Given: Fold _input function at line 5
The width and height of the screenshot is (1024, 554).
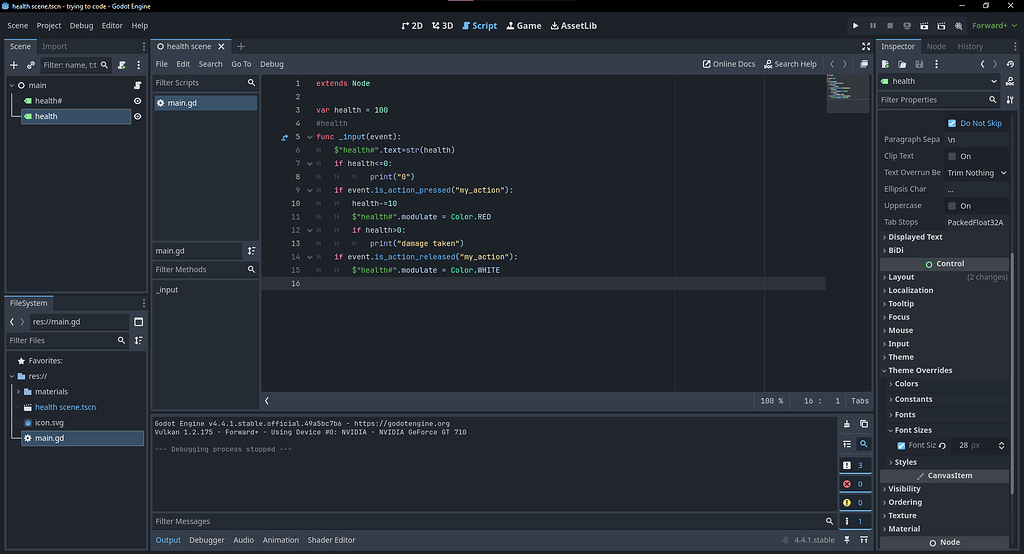Looking at the screenshot, I should tap(310, 137).
